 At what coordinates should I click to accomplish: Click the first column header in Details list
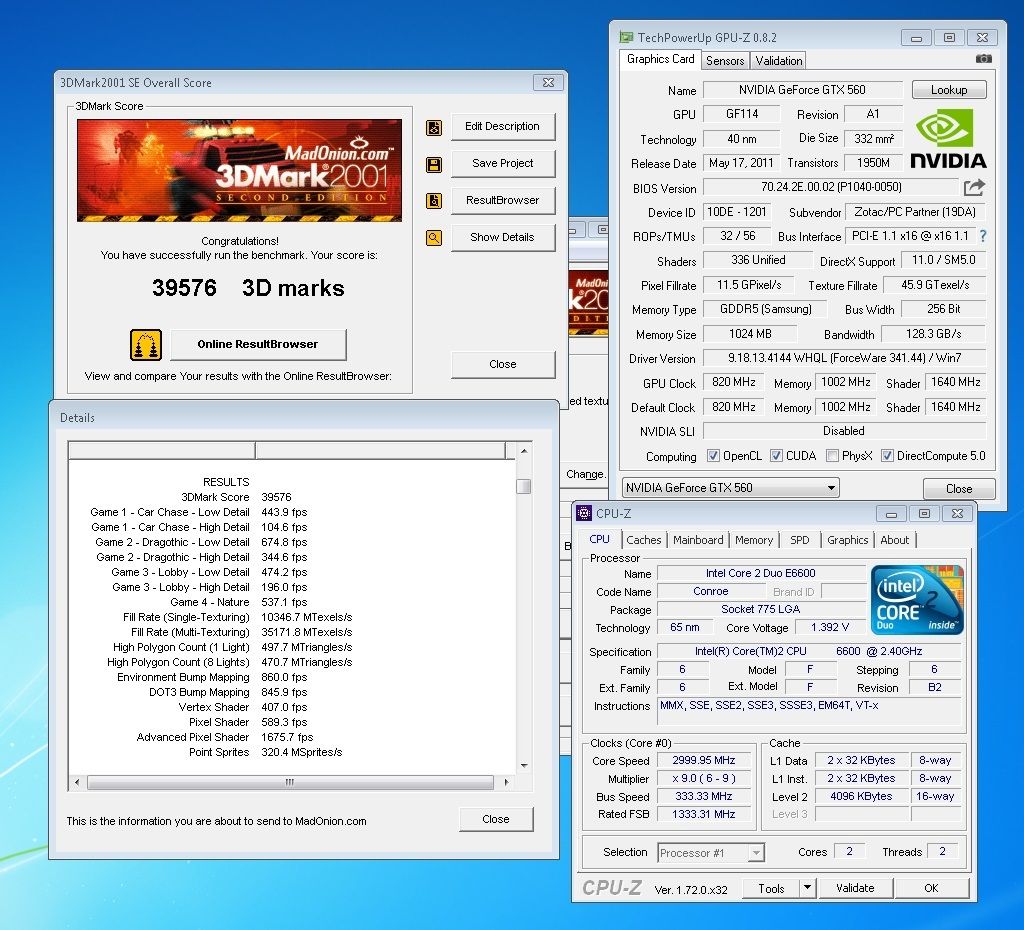pos(161,450)
